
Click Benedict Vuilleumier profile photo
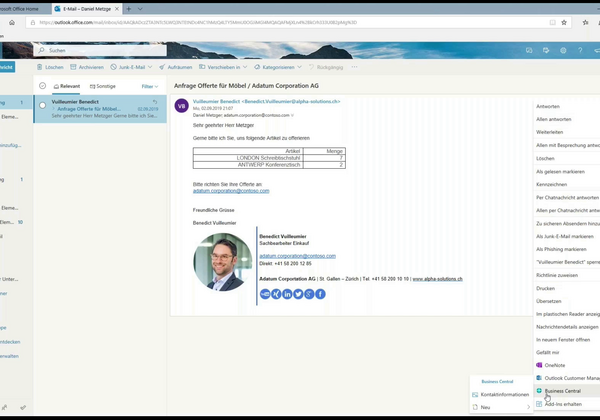[x=223, y=262]
